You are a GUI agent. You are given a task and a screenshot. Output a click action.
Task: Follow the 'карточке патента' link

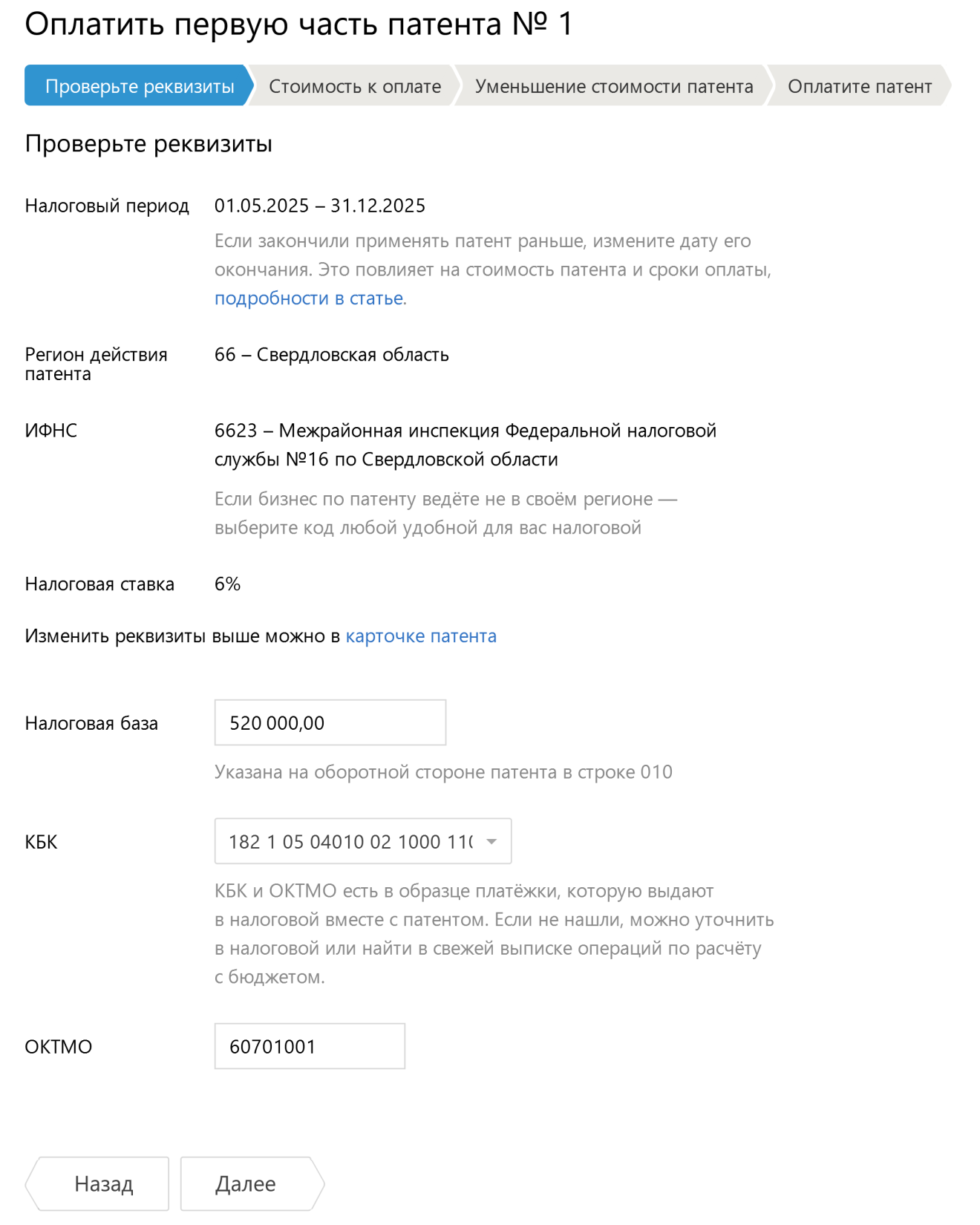[x=420, y=636]
